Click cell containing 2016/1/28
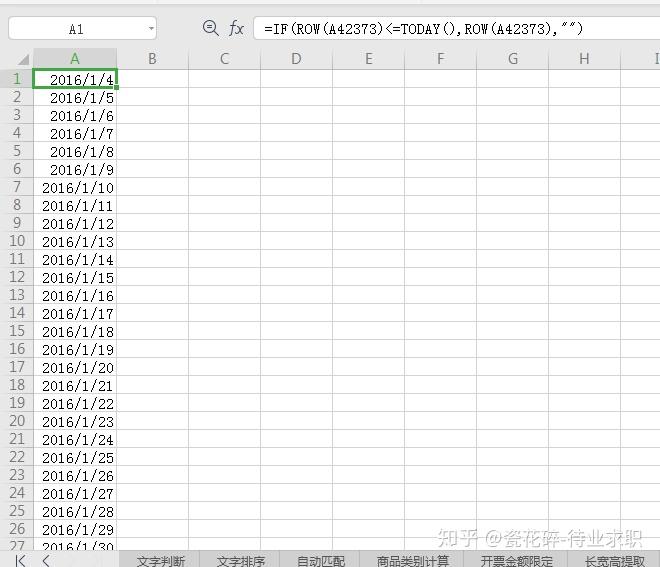Screen dimensions: 660x567 click(75, 511)
